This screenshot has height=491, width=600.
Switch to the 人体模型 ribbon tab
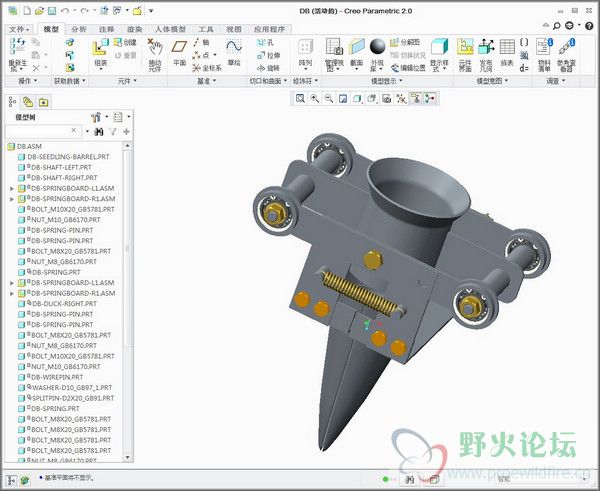(170, 29)
